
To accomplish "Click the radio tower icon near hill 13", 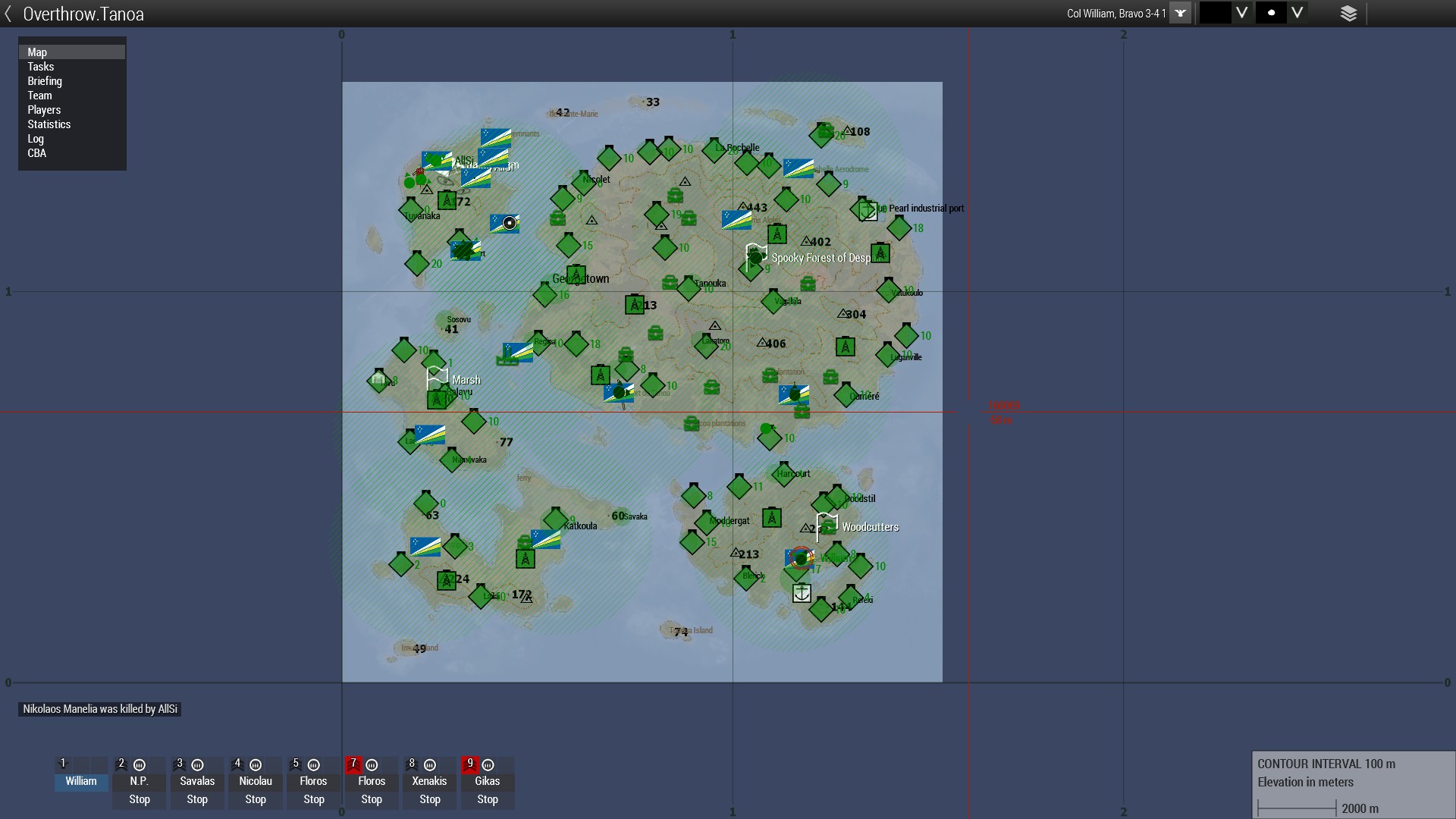I will [634, 305].
